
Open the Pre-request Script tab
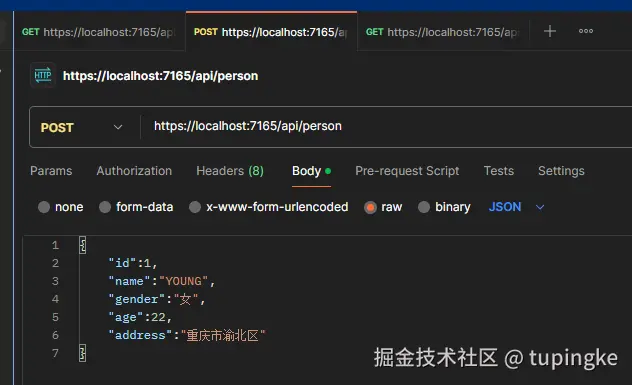[407, 171]
